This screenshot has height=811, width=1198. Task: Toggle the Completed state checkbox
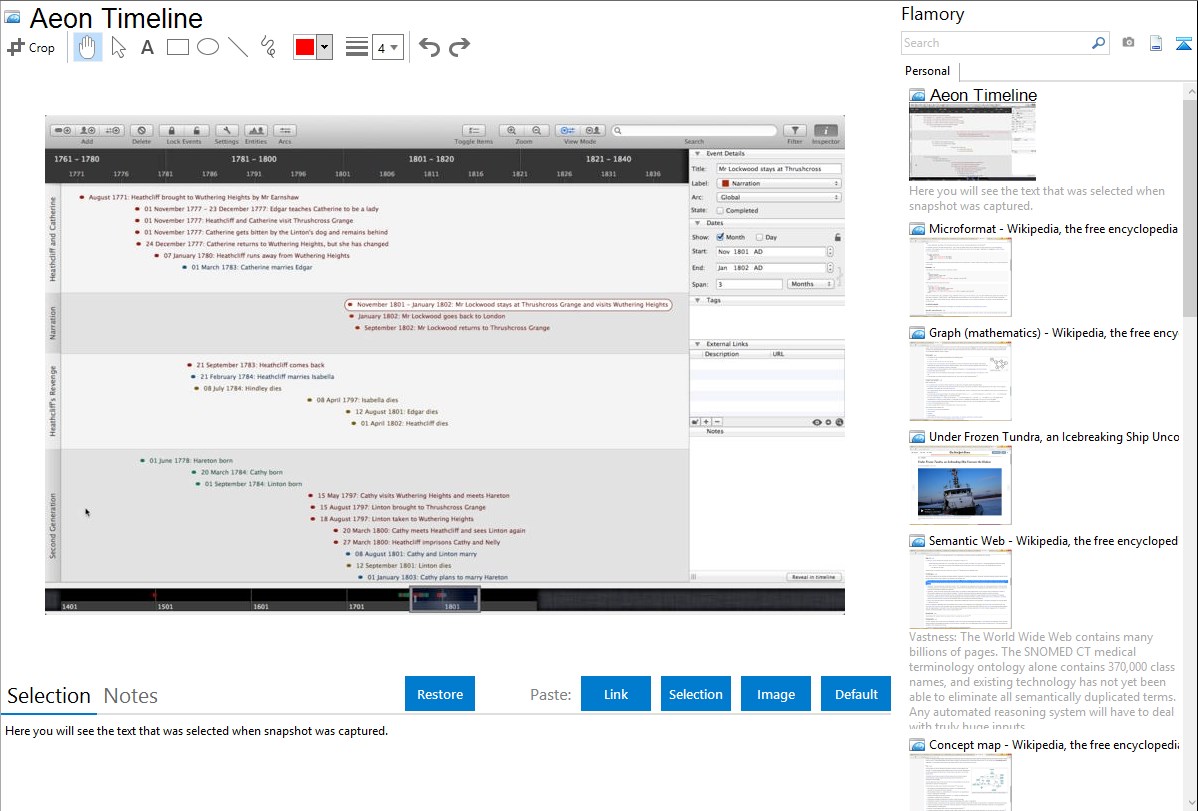pos(720,211)
